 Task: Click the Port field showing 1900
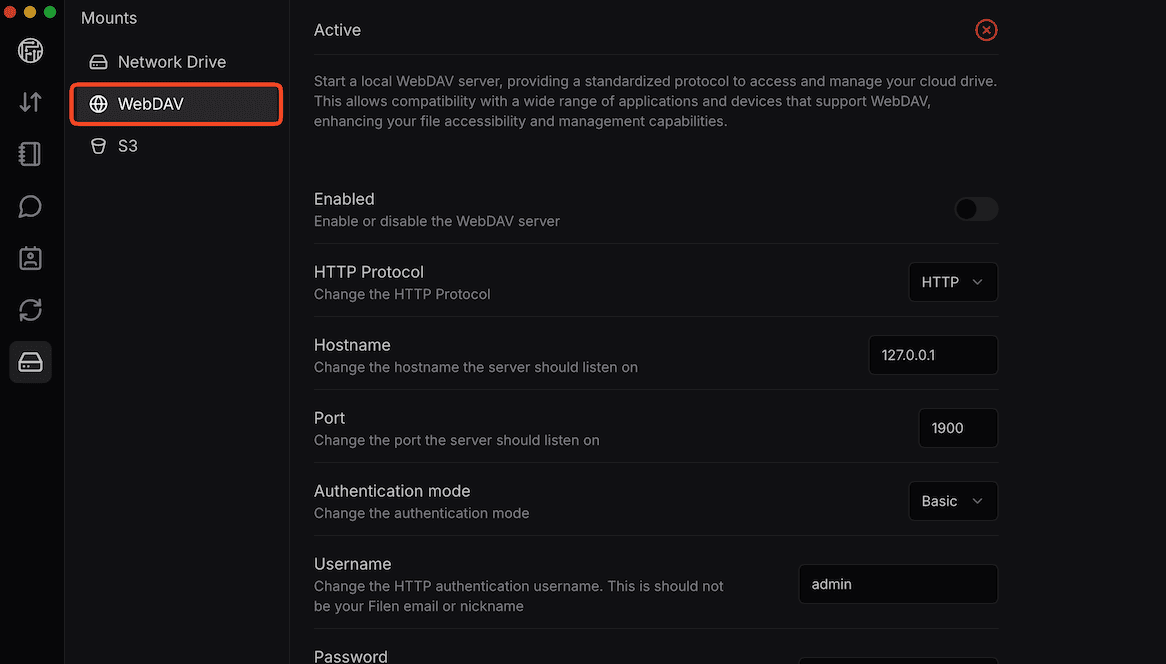[957, 428]
